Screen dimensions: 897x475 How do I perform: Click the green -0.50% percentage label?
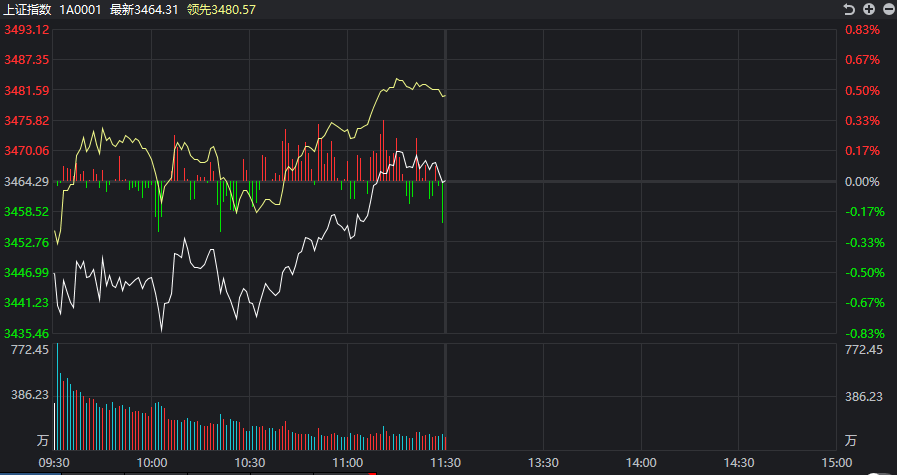[864, 272]
